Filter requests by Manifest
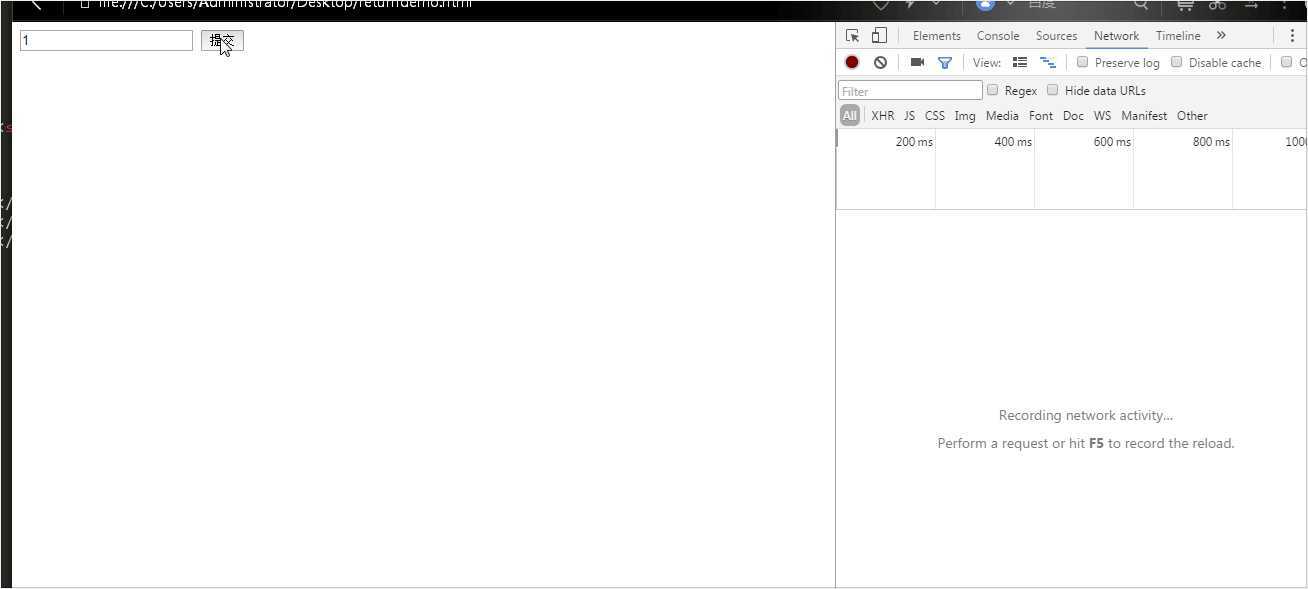1308x589 pixels. click(1144, 116)
